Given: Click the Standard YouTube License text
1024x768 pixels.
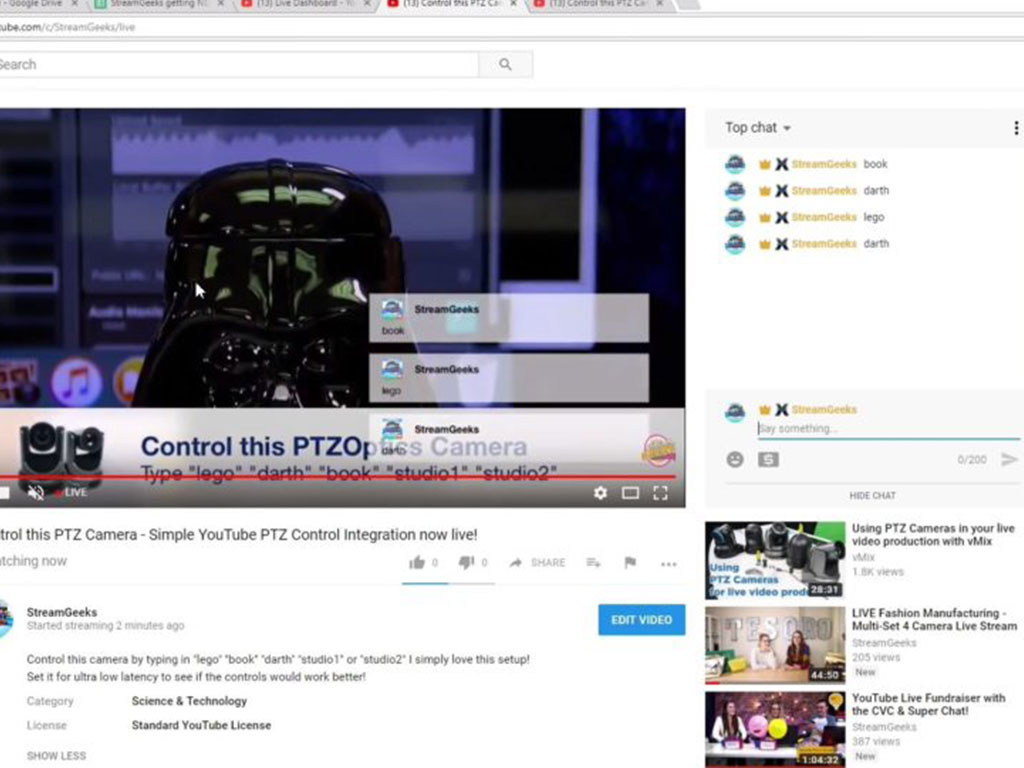Looking at the screenshot, I should [201, 725].
